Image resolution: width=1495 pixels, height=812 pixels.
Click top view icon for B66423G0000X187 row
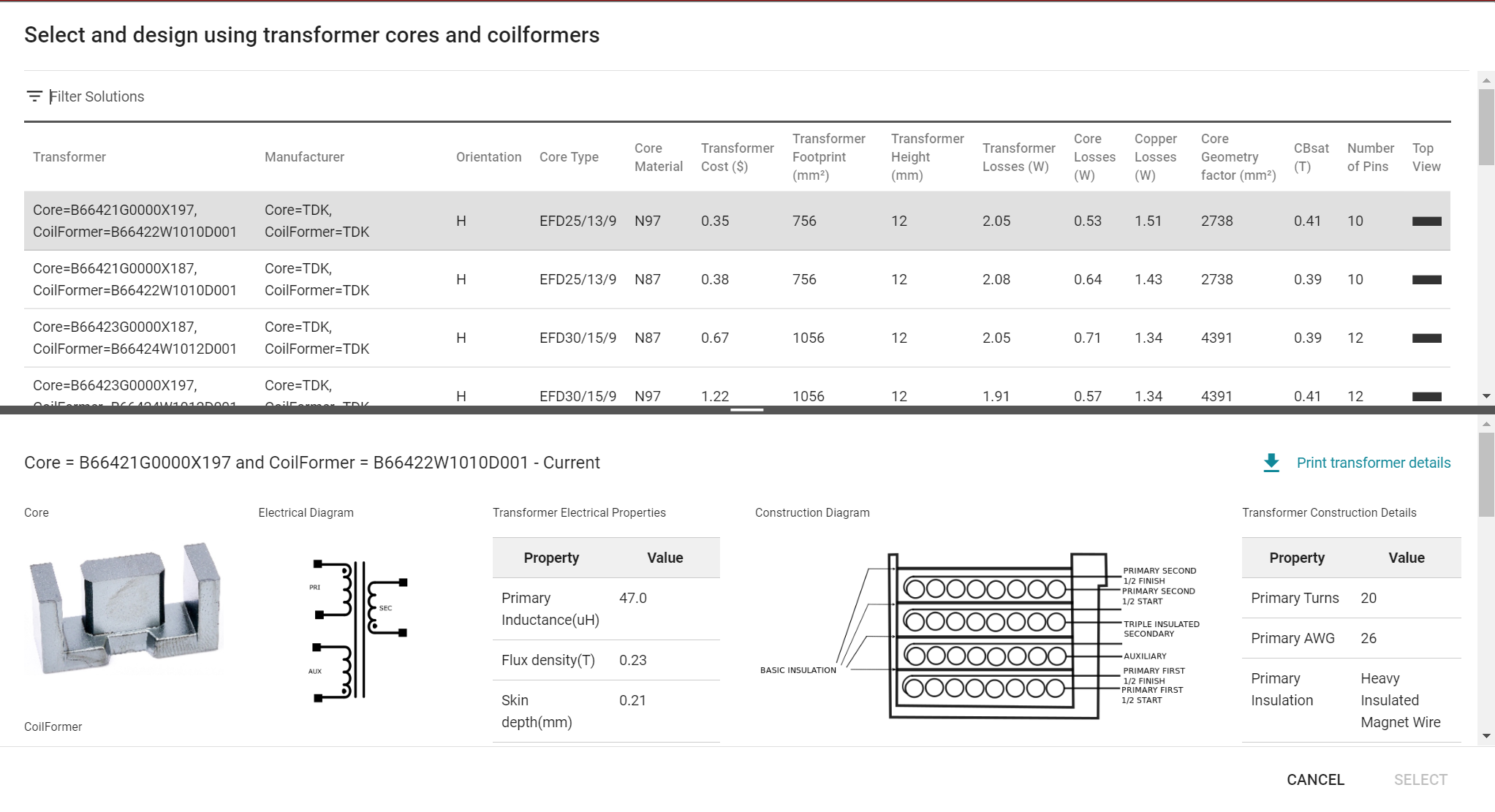[x=1426, y=338]
